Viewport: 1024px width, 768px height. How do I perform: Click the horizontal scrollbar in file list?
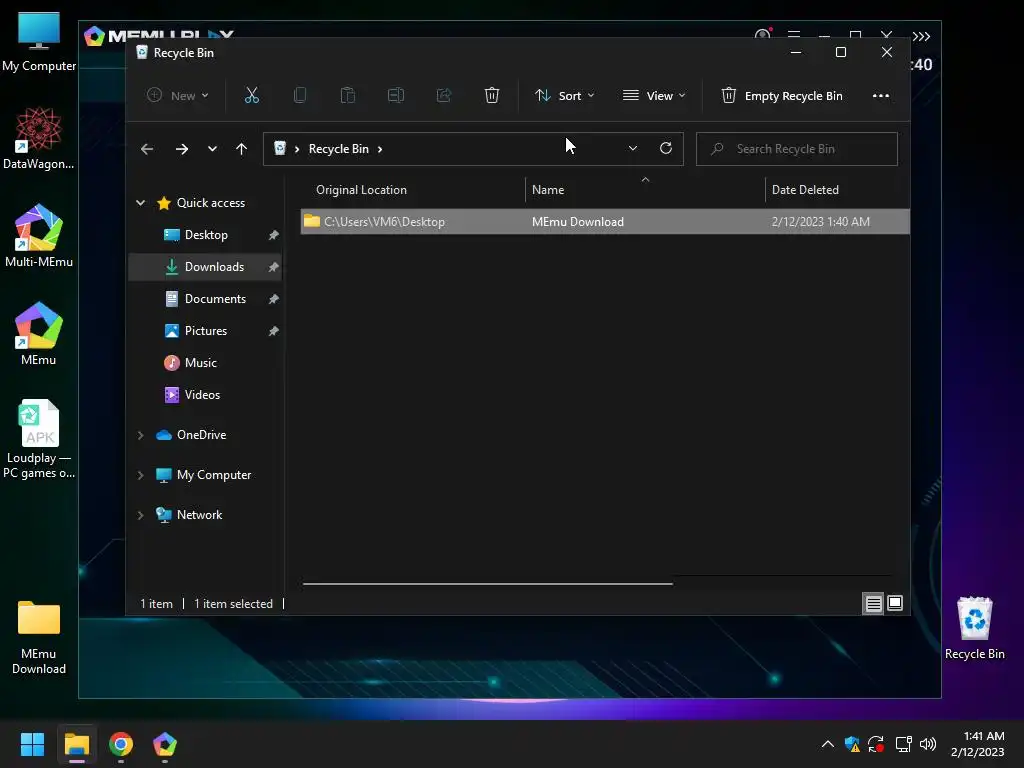(487, 584)
